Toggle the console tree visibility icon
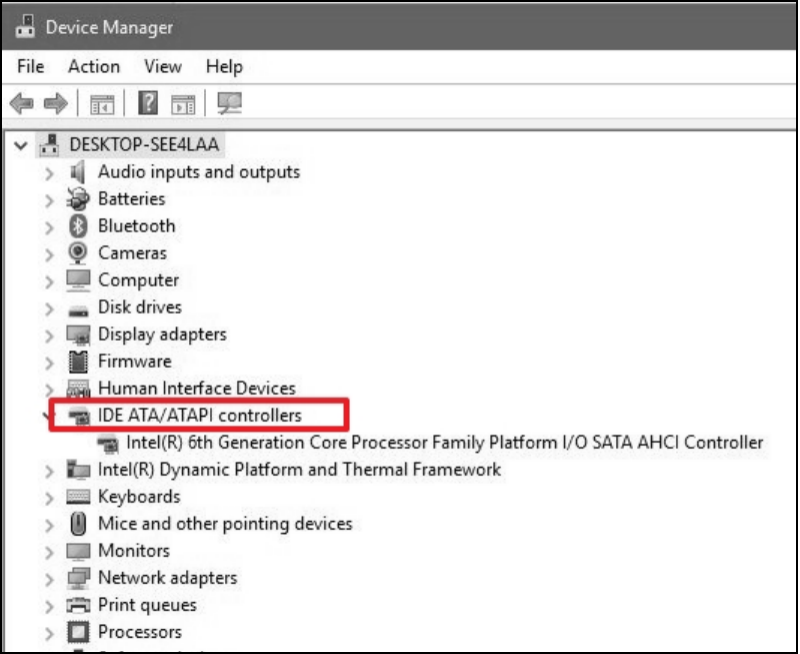The width and height of the screenshot is (800, 654). pos(102,103)
